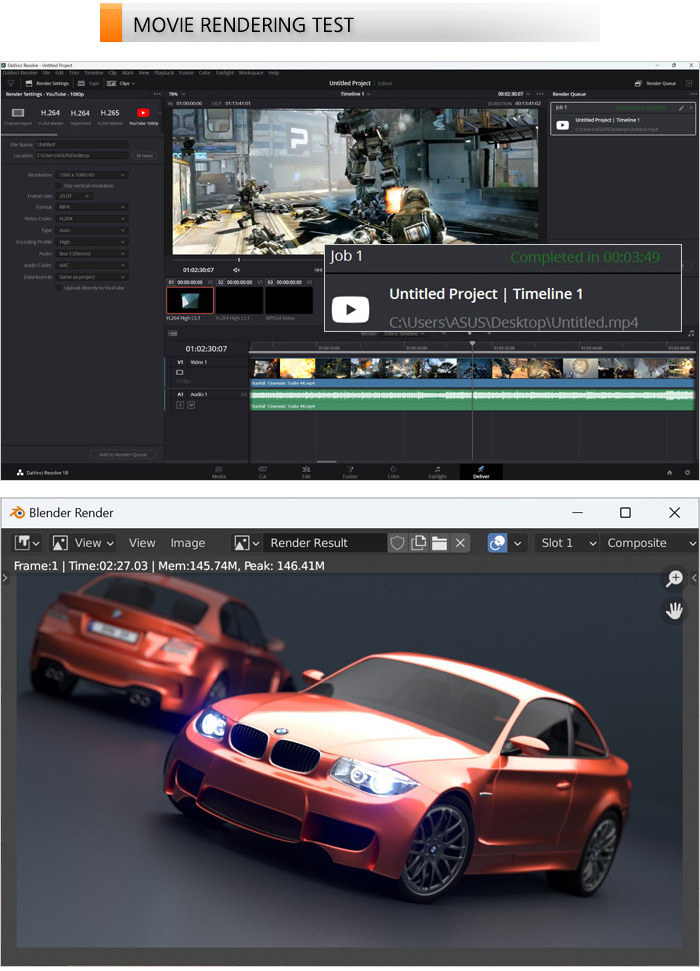Screen dimensions: 700x971
Task: Click the zoom magnifier in Blender Render
Action: pyautogui.click(x=675, y=579)
